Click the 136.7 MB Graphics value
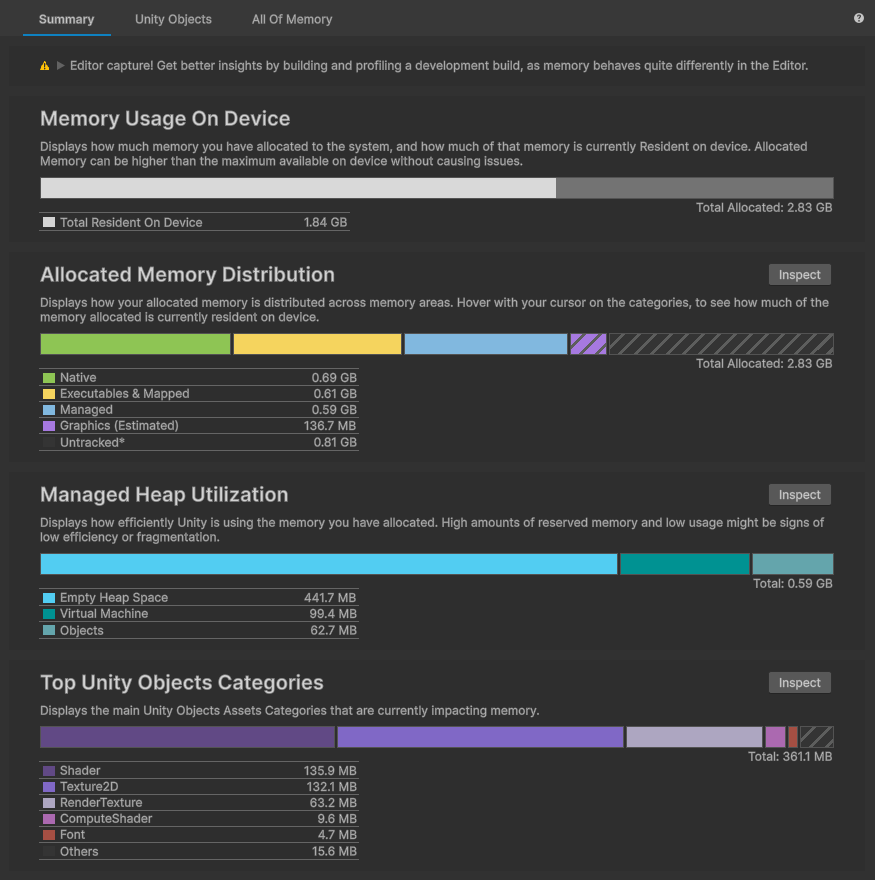This screenshot has width=875, height=880. pyautogui.click(x=330, y=426)
